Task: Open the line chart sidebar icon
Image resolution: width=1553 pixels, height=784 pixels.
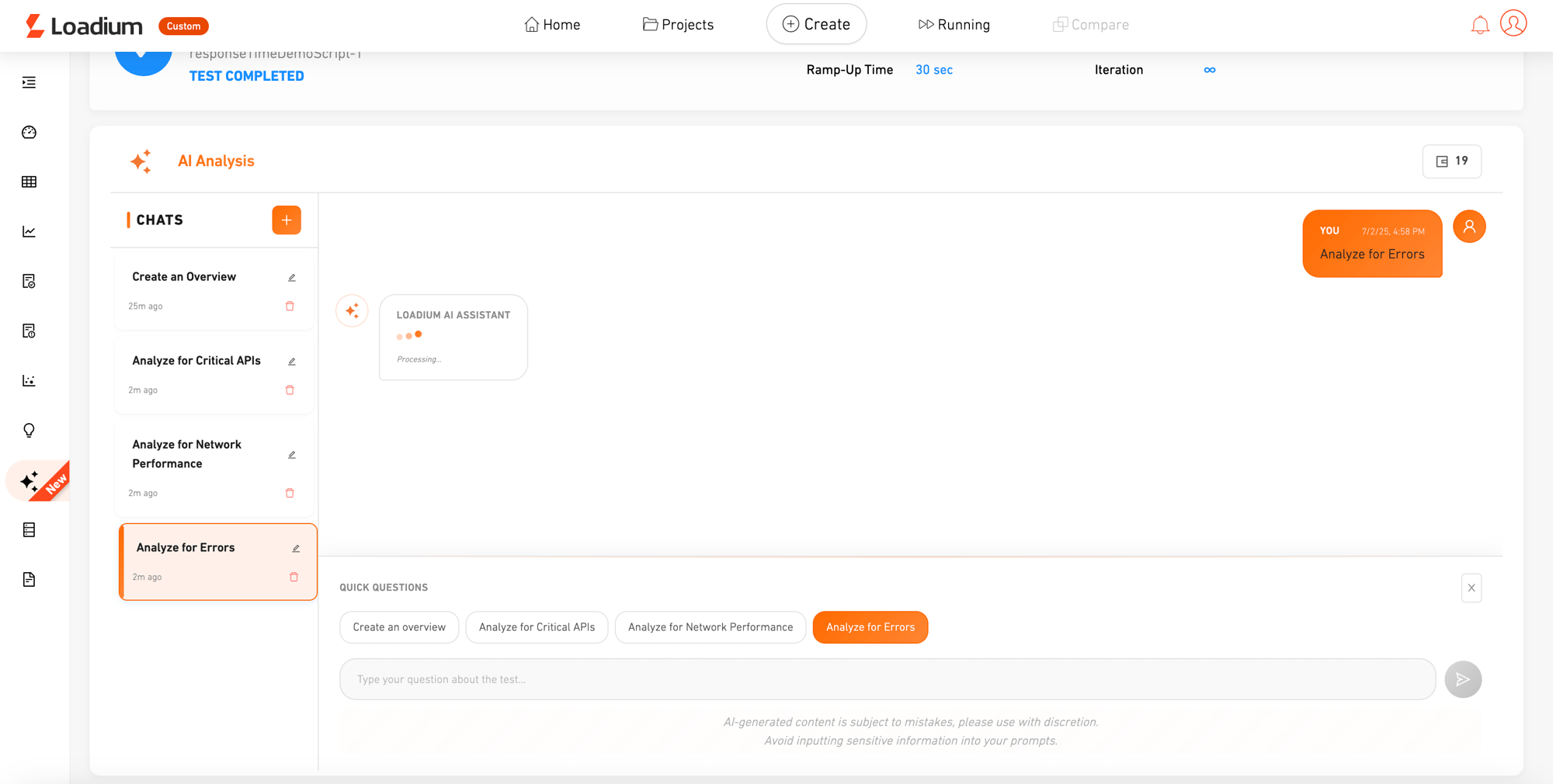Action: 30,231
